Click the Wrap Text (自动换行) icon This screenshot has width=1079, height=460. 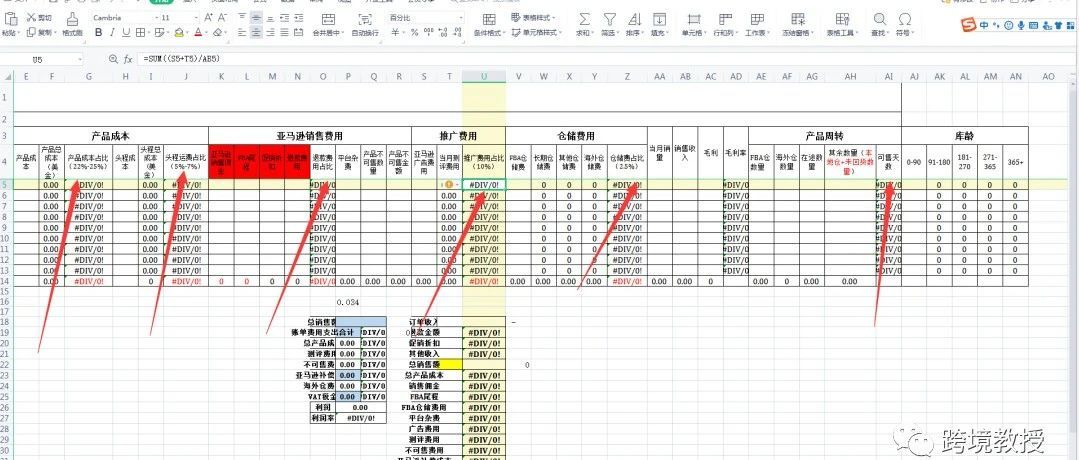point(365,19)
